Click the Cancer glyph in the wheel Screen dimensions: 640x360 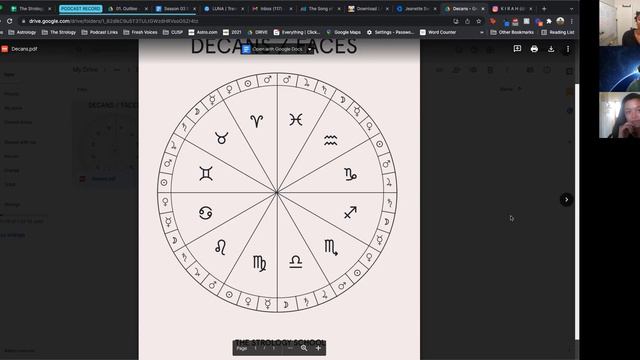pyautogui.click(x=205, y=213)
